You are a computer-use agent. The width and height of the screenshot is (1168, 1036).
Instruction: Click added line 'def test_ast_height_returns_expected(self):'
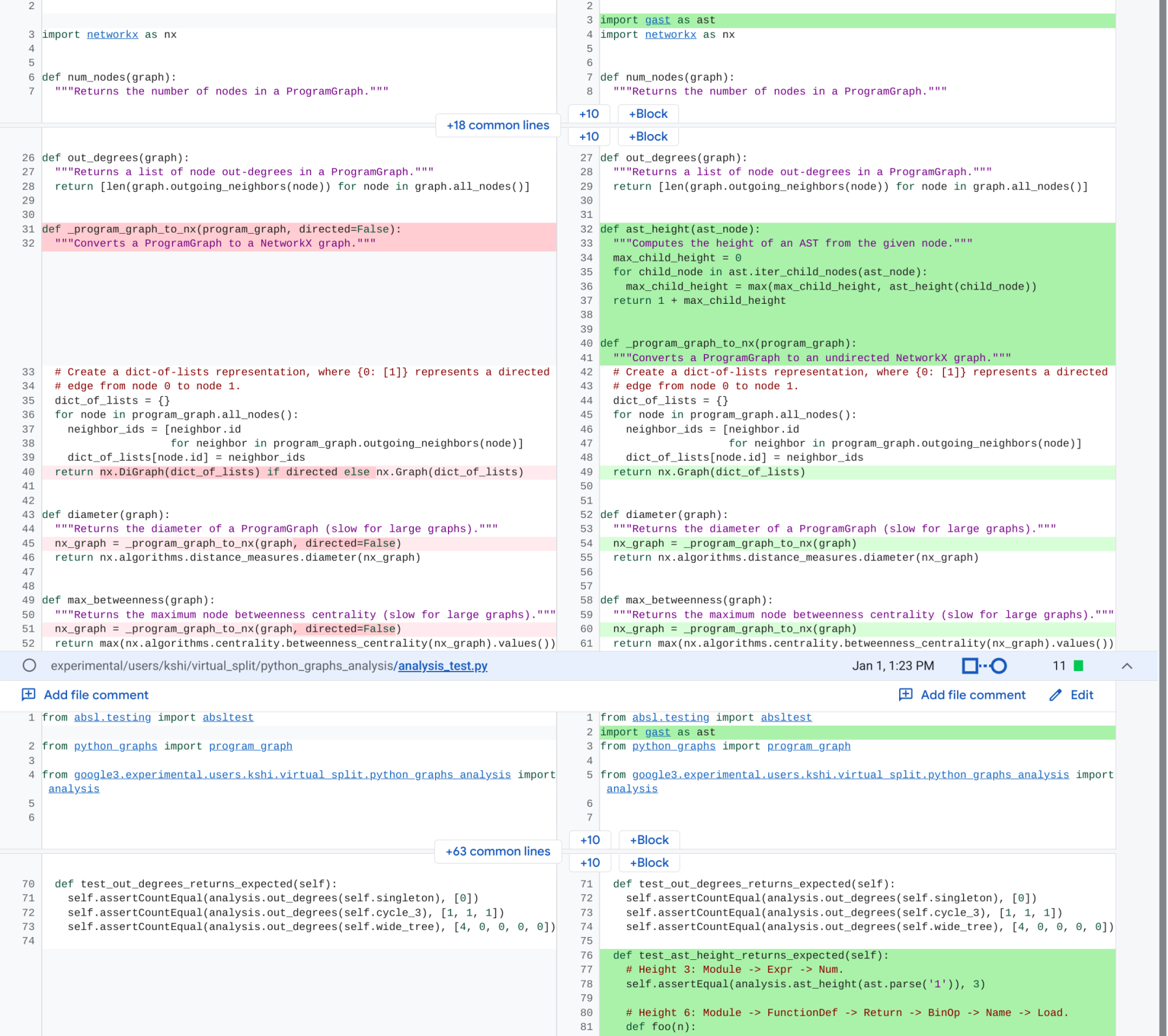(751, 956)
